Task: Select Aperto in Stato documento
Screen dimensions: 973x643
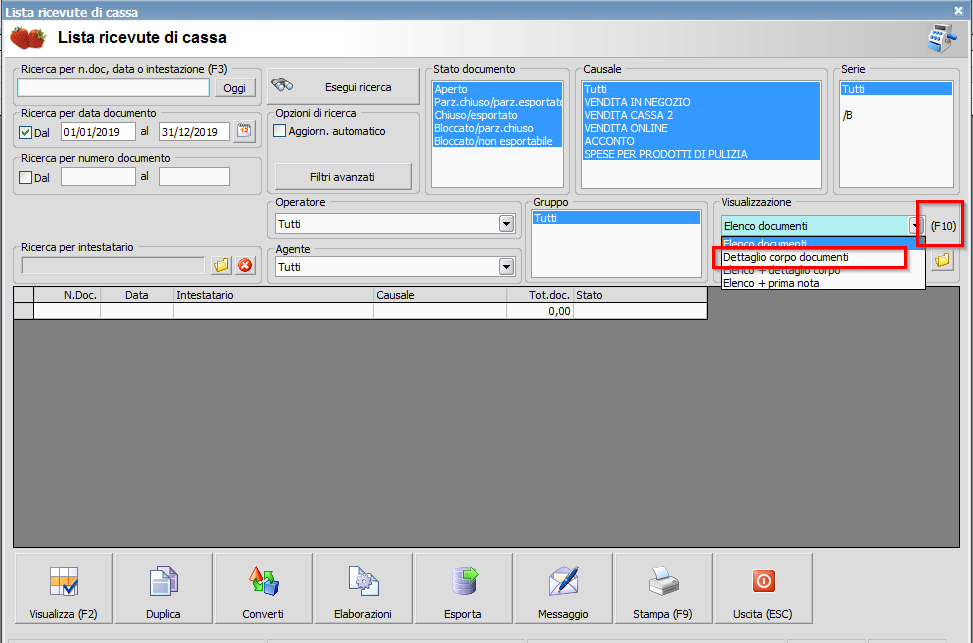Action: (x=498, y=89)
